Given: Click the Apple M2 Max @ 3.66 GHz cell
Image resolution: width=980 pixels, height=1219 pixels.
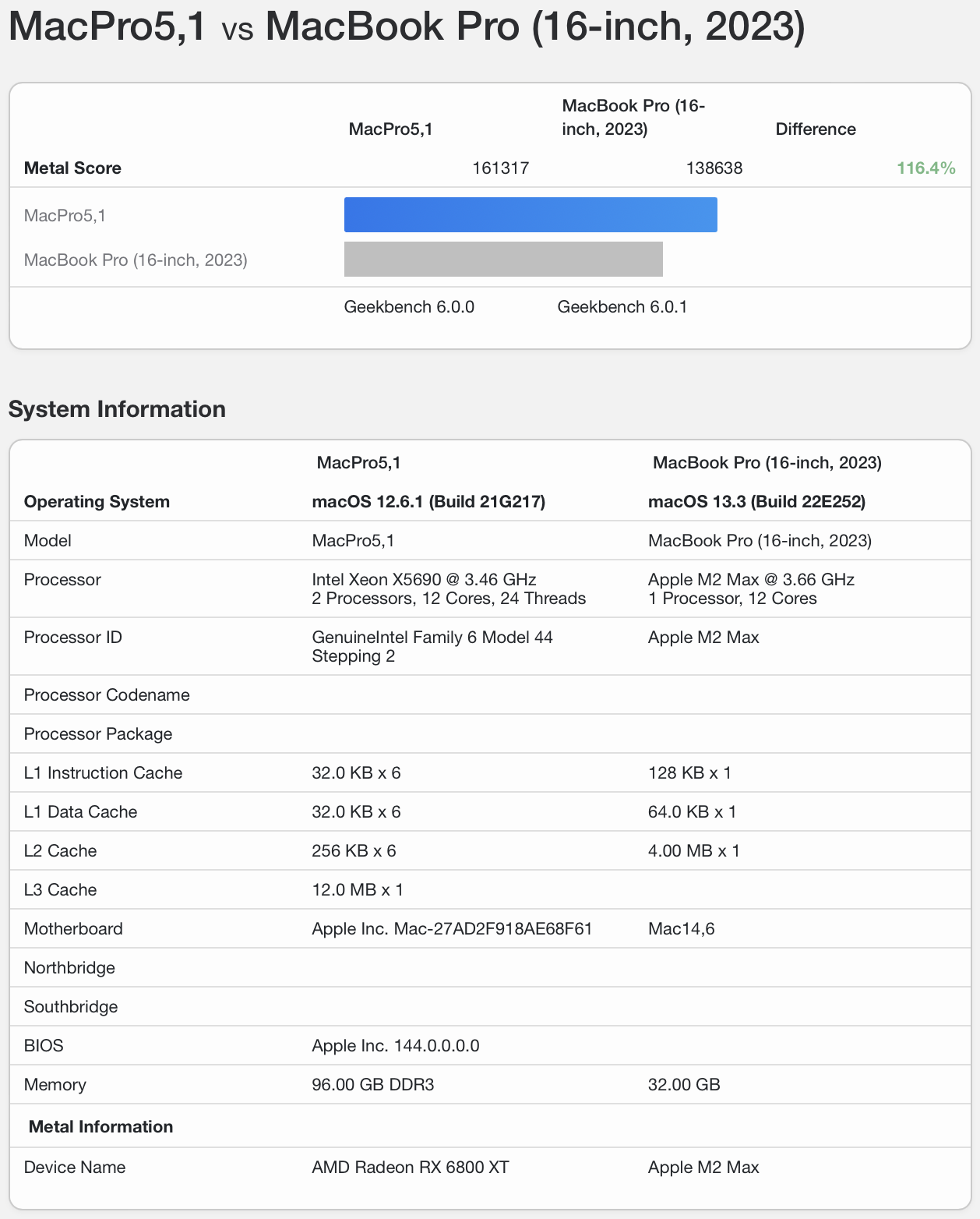Looking at the screenshot, I should pos(751,589).
